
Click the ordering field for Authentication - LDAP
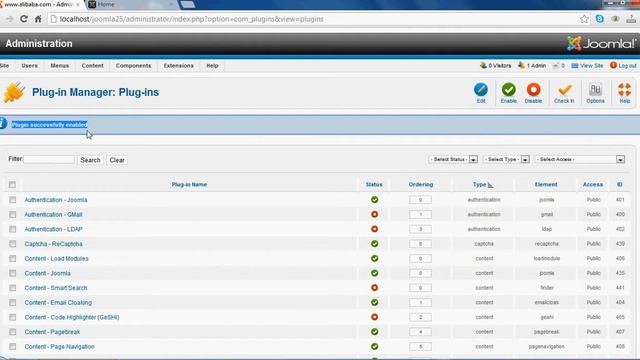420,229
